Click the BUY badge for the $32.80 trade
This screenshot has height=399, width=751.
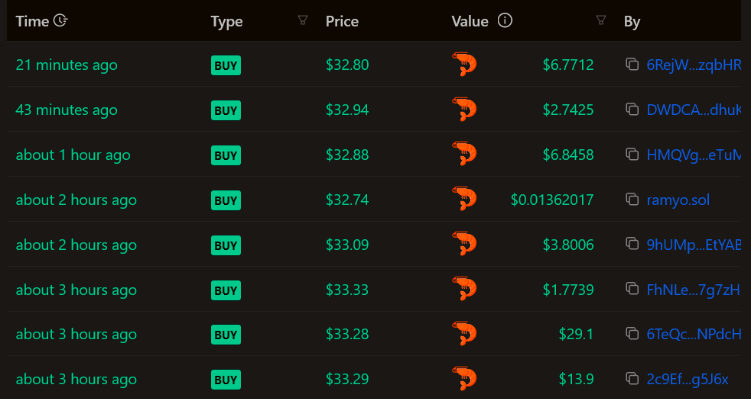pyautogui.click(x=226, y=65)
